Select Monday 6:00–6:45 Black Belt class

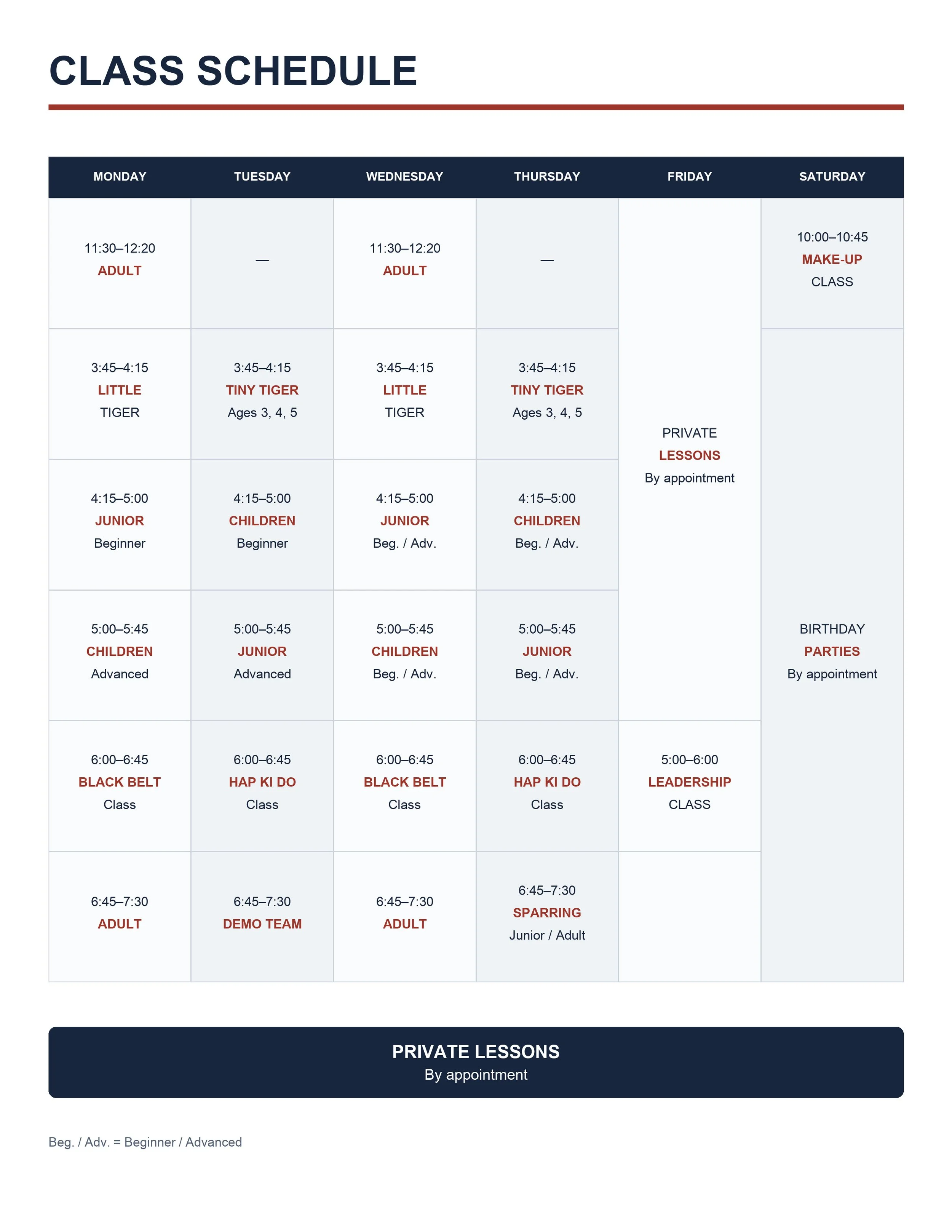tap(120, 786)
